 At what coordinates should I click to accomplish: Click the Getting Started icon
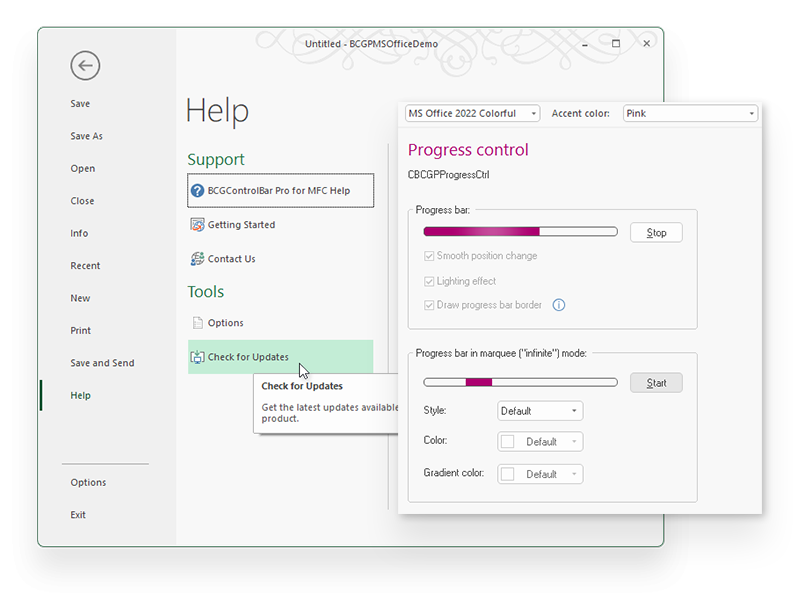198,225
